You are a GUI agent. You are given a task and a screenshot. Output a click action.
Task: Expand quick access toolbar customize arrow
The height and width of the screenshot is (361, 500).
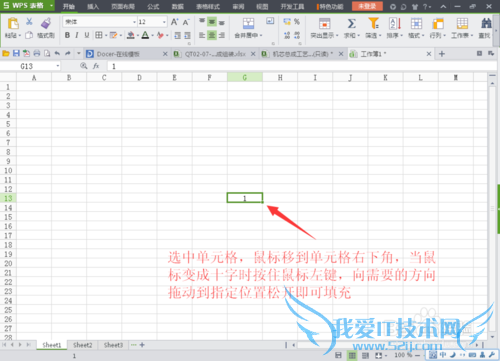[79, 53]
